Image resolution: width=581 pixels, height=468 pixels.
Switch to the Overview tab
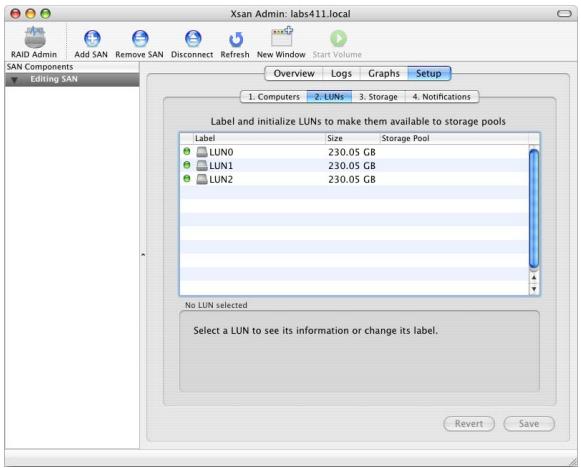tap(294, 73)
